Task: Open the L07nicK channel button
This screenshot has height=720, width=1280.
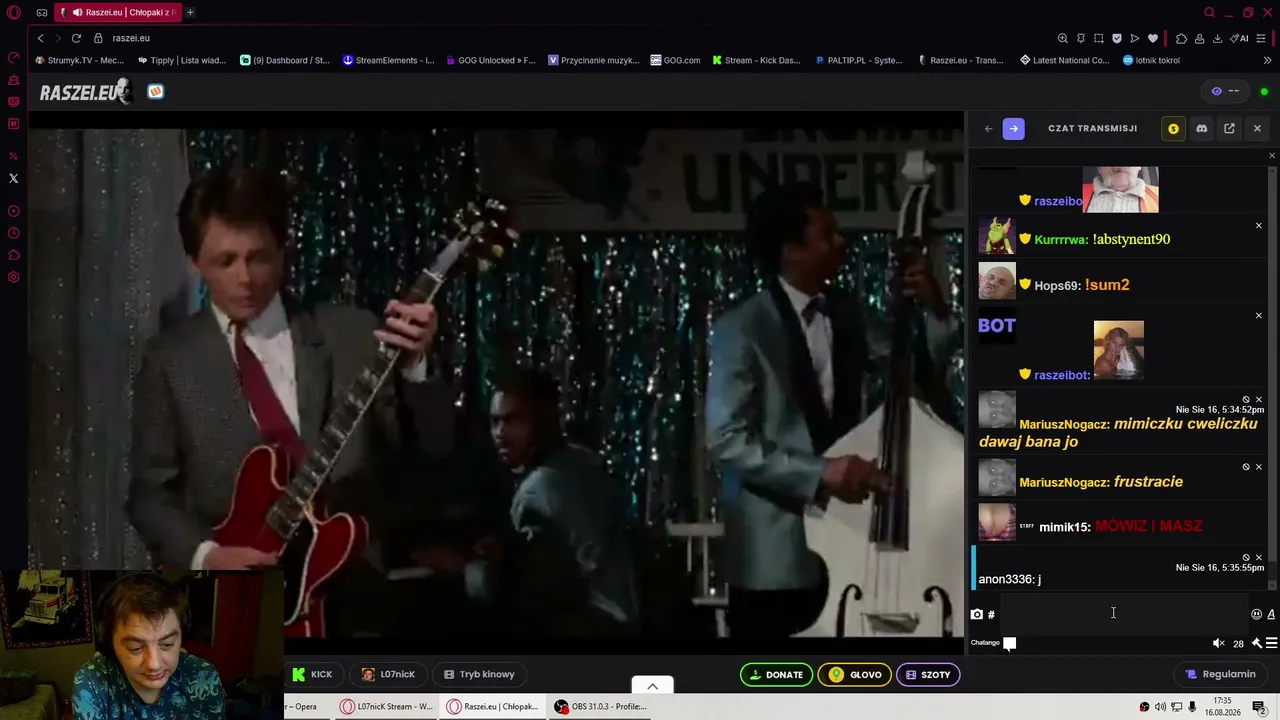Action: [388, 674]
